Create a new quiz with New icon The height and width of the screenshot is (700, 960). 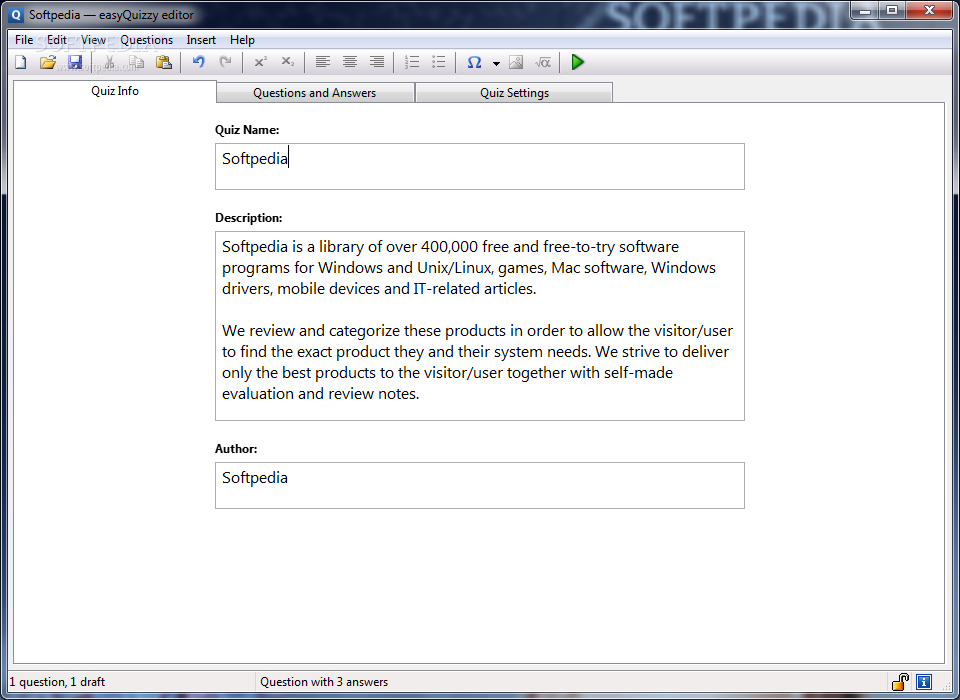pyautogui.click(x=21, y=62)
